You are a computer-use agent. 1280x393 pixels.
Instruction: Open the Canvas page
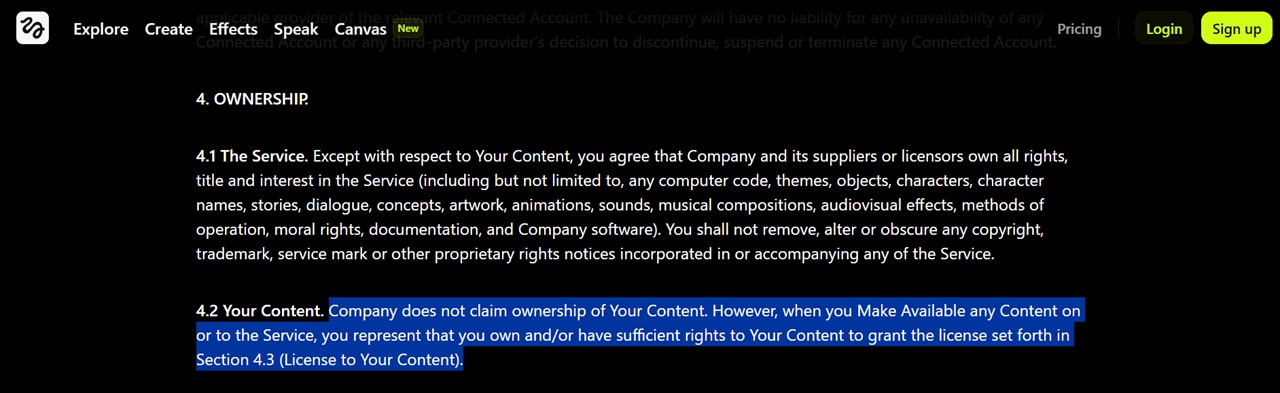coord(360,29)
